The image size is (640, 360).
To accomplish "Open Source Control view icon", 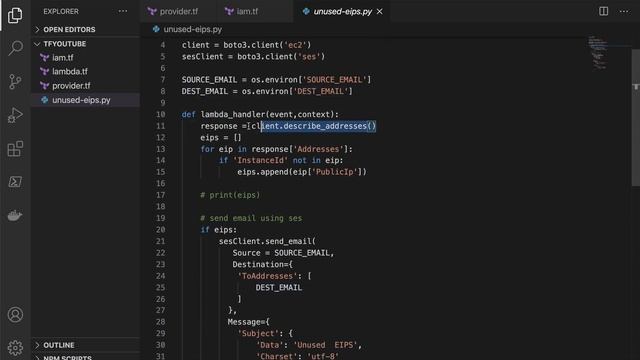I will click(x=15, y=82).
